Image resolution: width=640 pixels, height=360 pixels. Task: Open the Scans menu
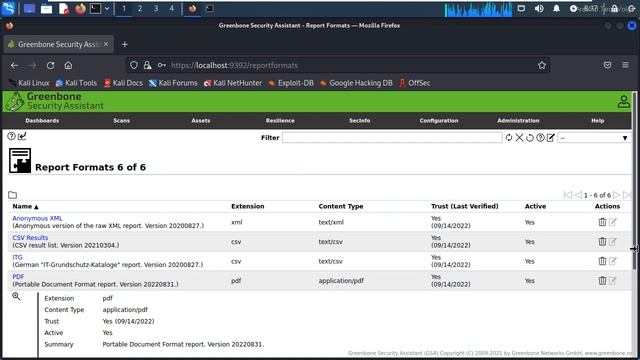122,120
